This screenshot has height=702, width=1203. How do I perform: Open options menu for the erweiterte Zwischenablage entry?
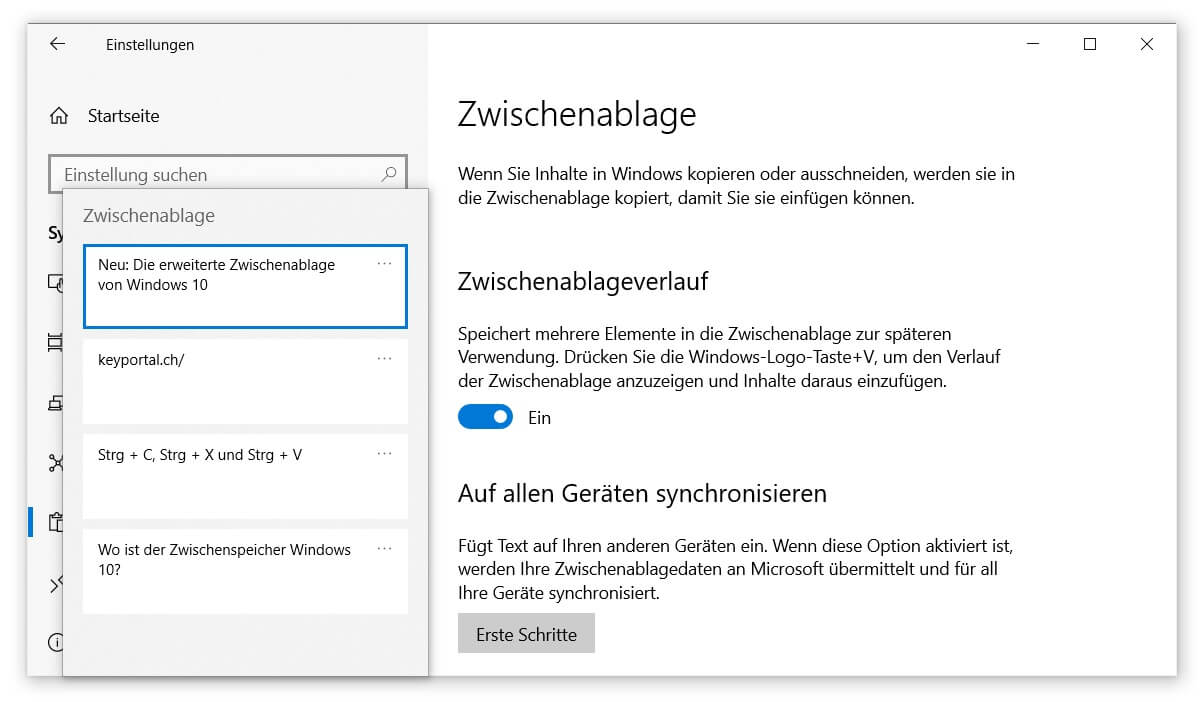pyautogui.click(x=384, y=261)
